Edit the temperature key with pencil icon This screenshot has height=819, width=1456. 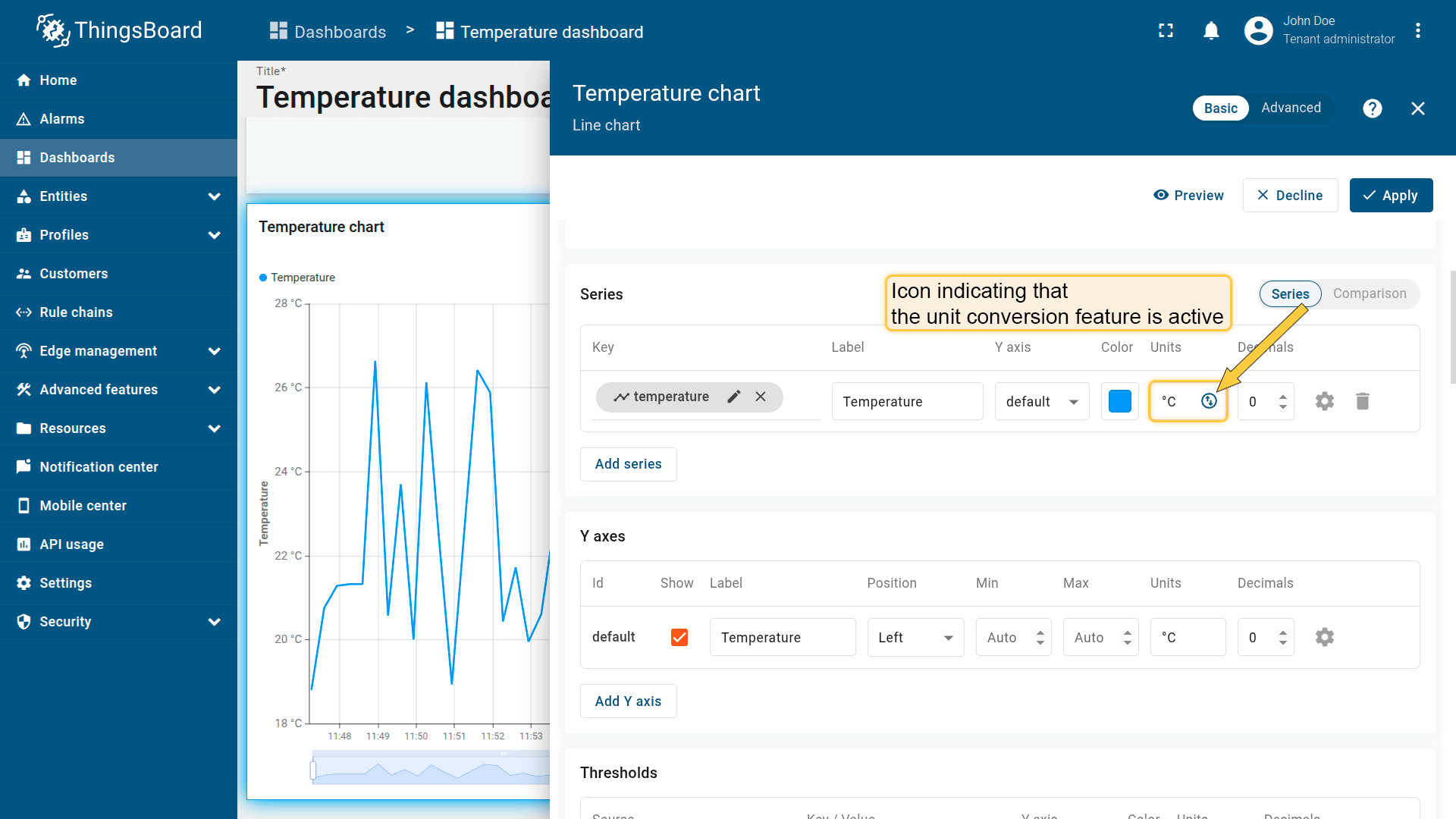733,397
